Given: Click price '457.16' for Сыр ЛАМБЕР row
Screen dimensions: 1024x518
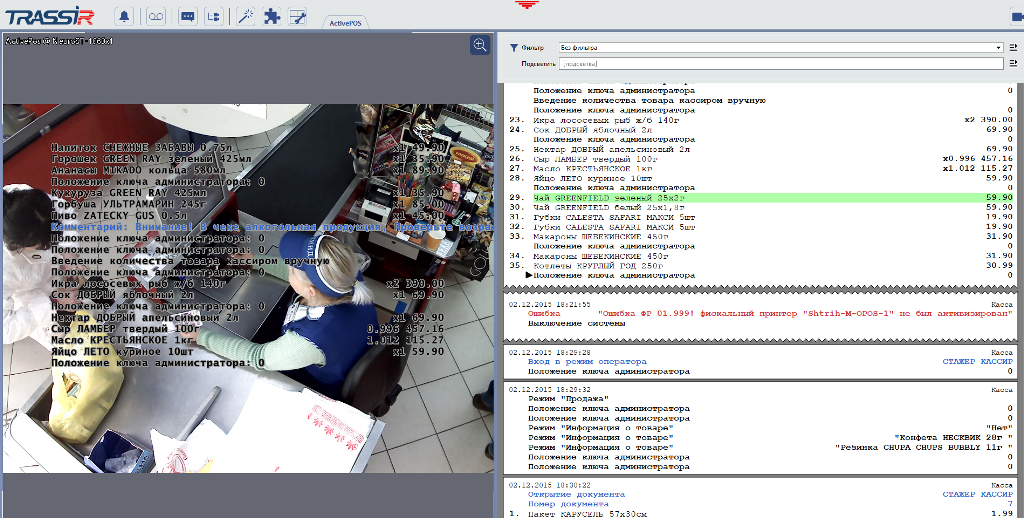Looking at the screenshot, I should coord(997,159).
